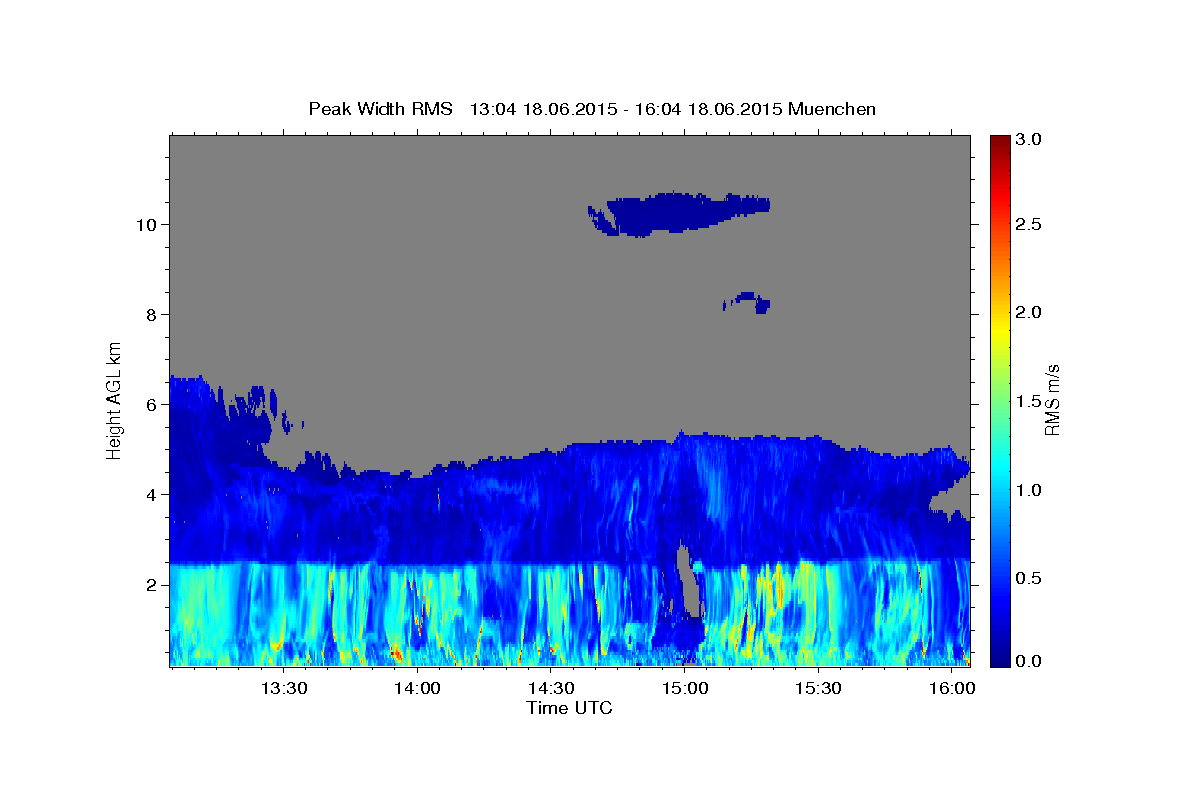
Task: Click the large cloud layer at 10 km
Action: [680, 213]
